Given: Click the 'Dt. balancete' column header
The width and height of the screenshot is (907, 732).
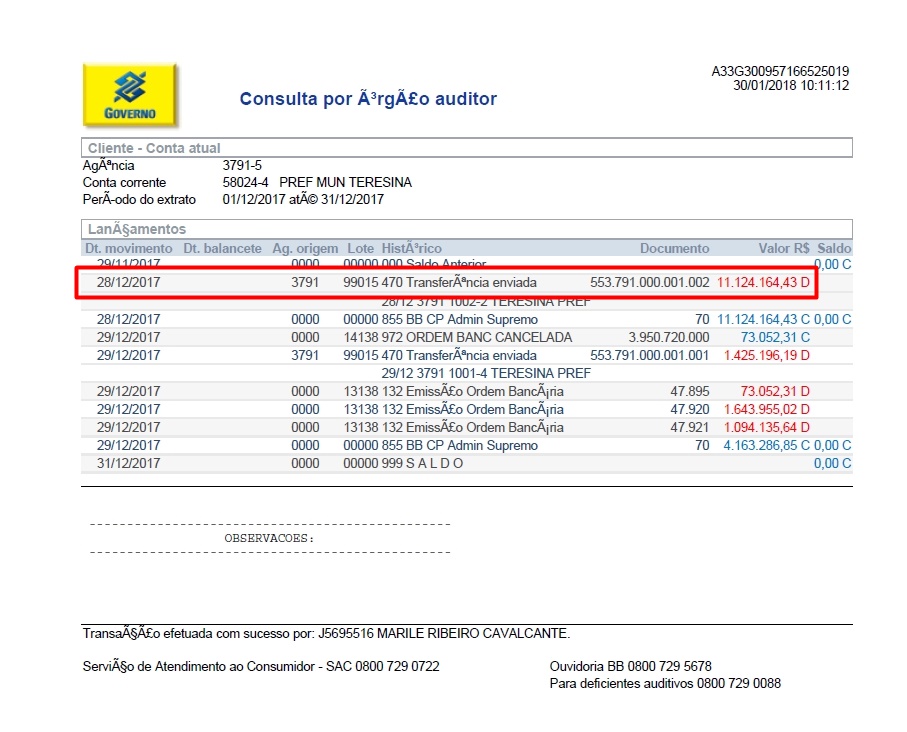Looking at the screenshot, I should pos(222,248).
